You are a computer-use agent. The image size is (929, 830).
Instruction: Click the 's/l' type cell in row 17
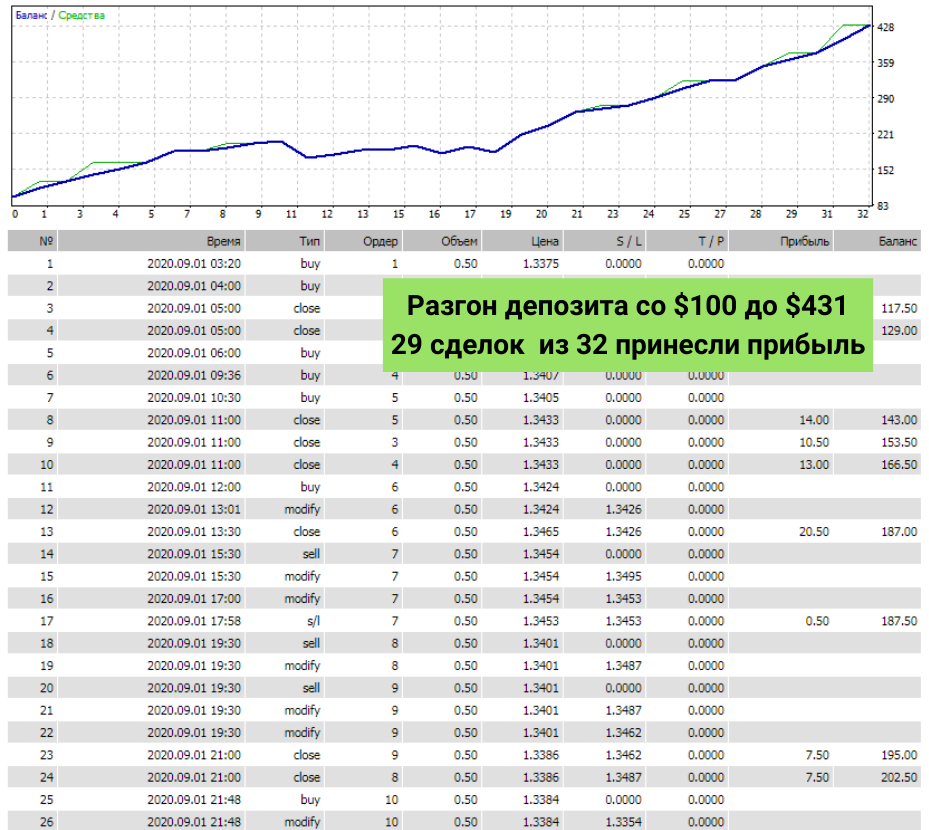coord(313,621)
